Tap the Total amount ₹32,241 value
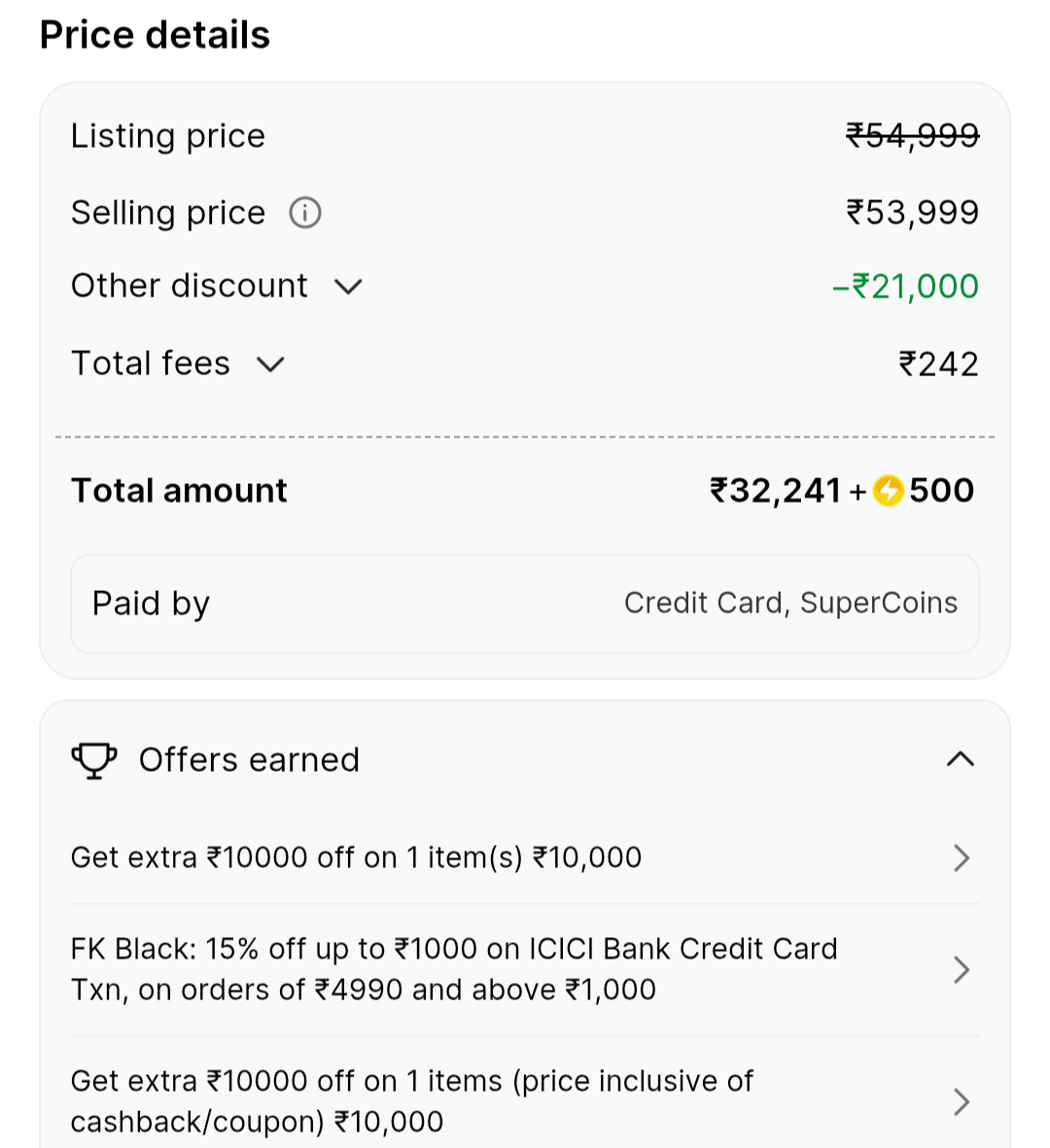 776,491
